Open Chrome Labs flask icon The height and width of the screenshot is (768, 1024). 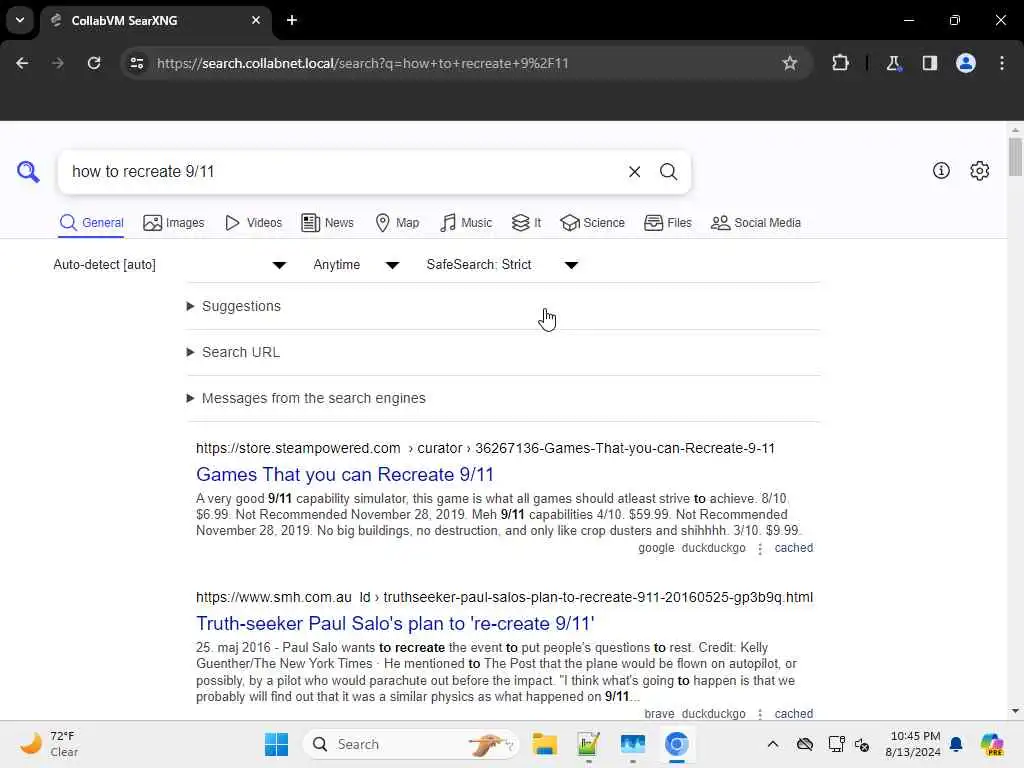pyautogui.click(x=893, y=63)
